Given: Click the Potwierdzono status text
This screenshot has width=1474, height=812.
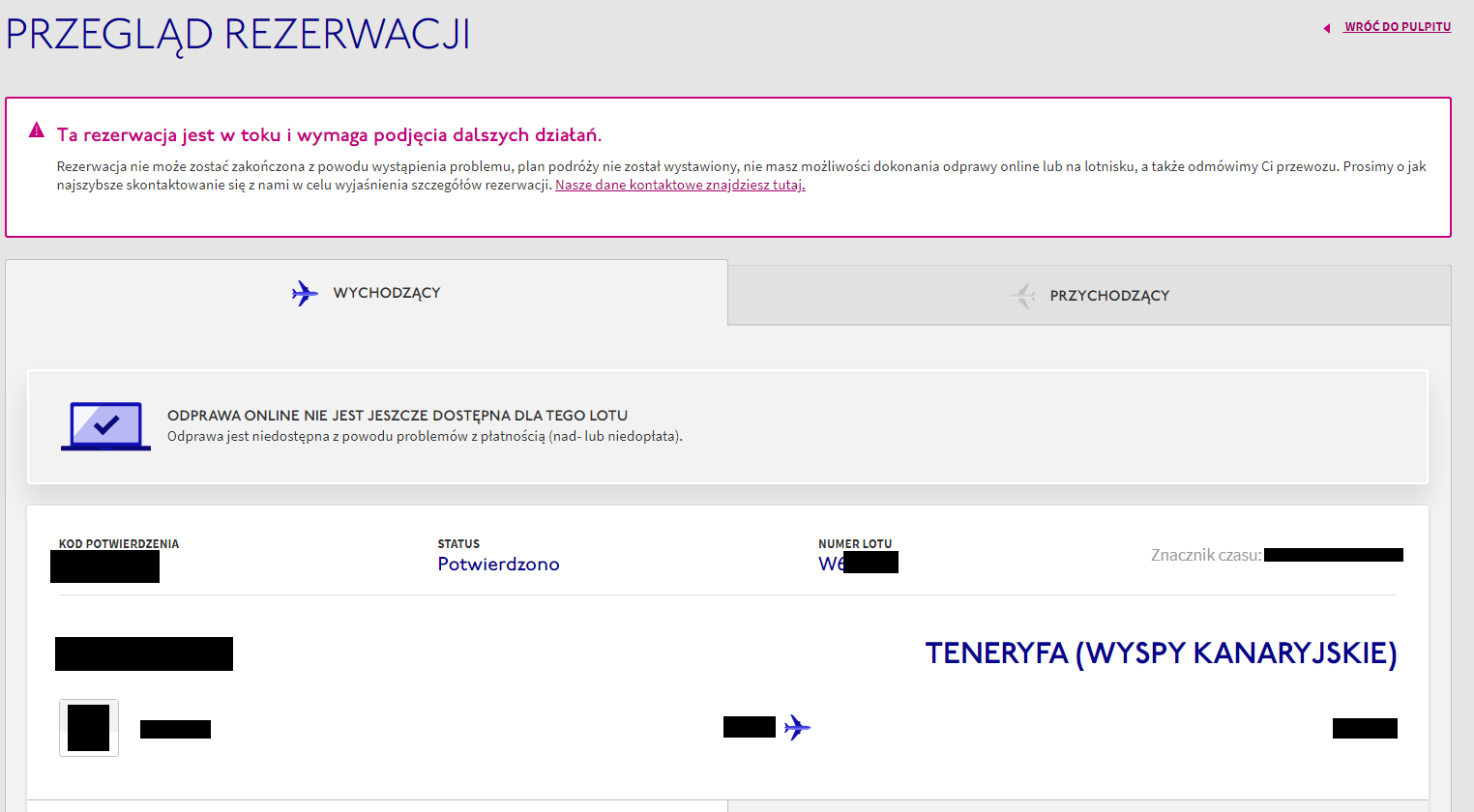Looking at the screenshot, I should tap(498, 565).
